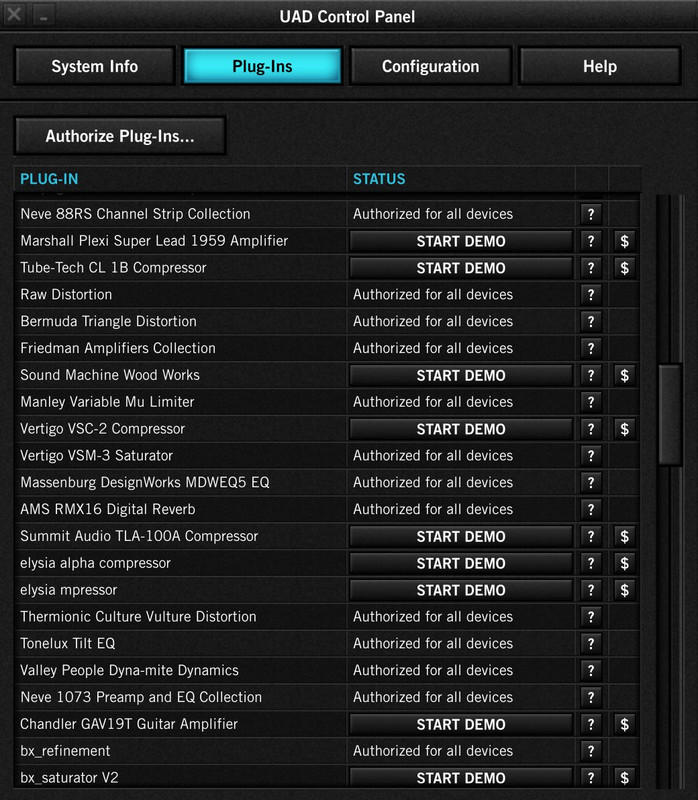Open help for elysia alpha compressor
This screenshot has width=698, height=800.
pyautogui.click(x=591, y=563)
